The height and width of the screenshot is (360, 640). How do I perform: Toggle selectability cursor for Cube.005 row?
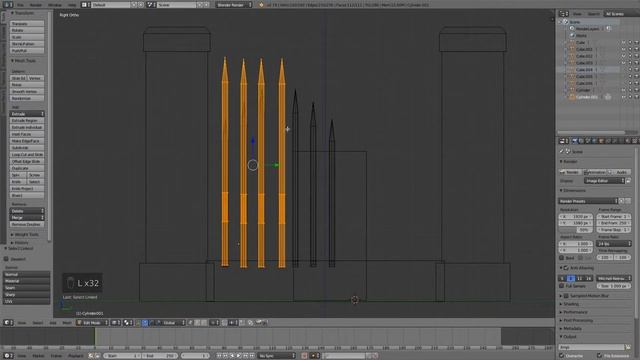coord(630,77)
